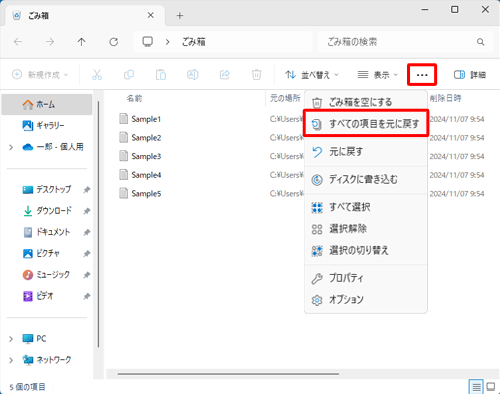Click the Copy toolbar icon
Image resolution: width=500 pixels, height=394 pixels.
[129, 75]
